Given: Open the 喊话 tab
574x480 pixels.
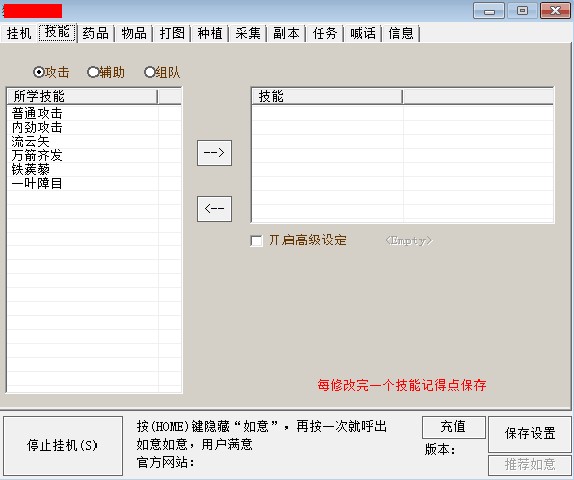Looking at the screenshot, I should click(x=363, y=33).
